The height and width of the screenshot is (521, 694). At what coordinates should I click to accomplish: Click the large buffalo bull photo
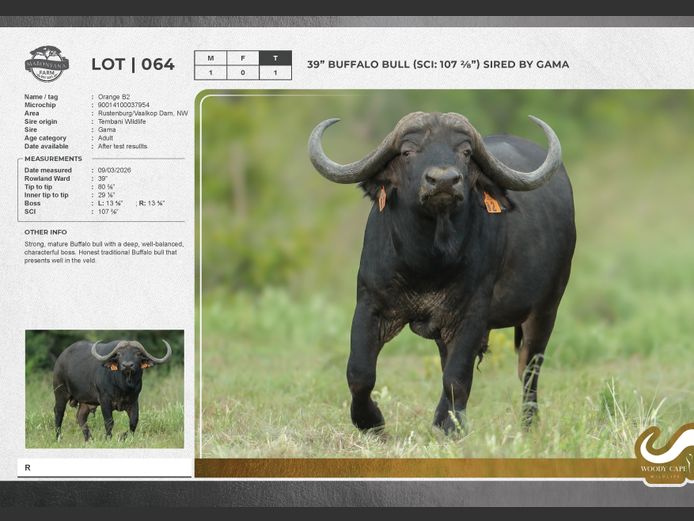[x=440, y=280]
